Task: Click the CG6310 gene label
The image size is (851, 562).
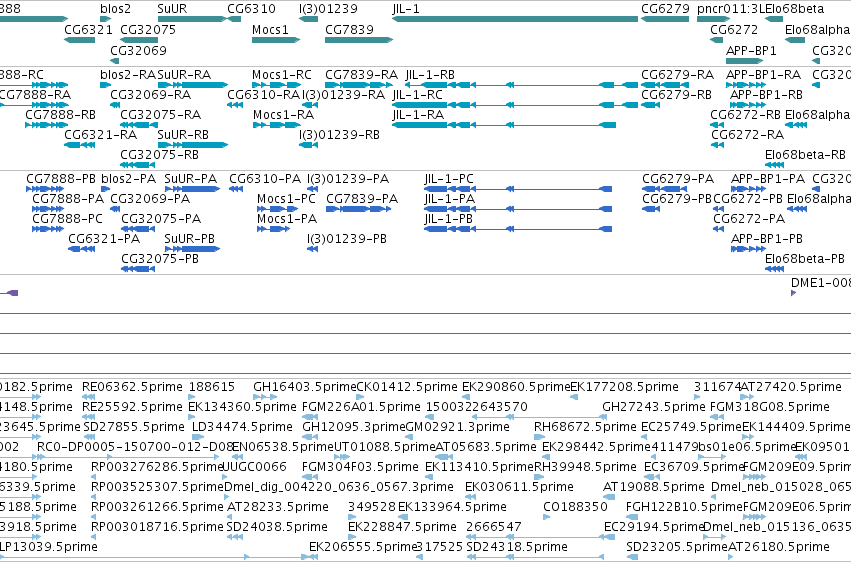Action: click(x=251, y=9)
